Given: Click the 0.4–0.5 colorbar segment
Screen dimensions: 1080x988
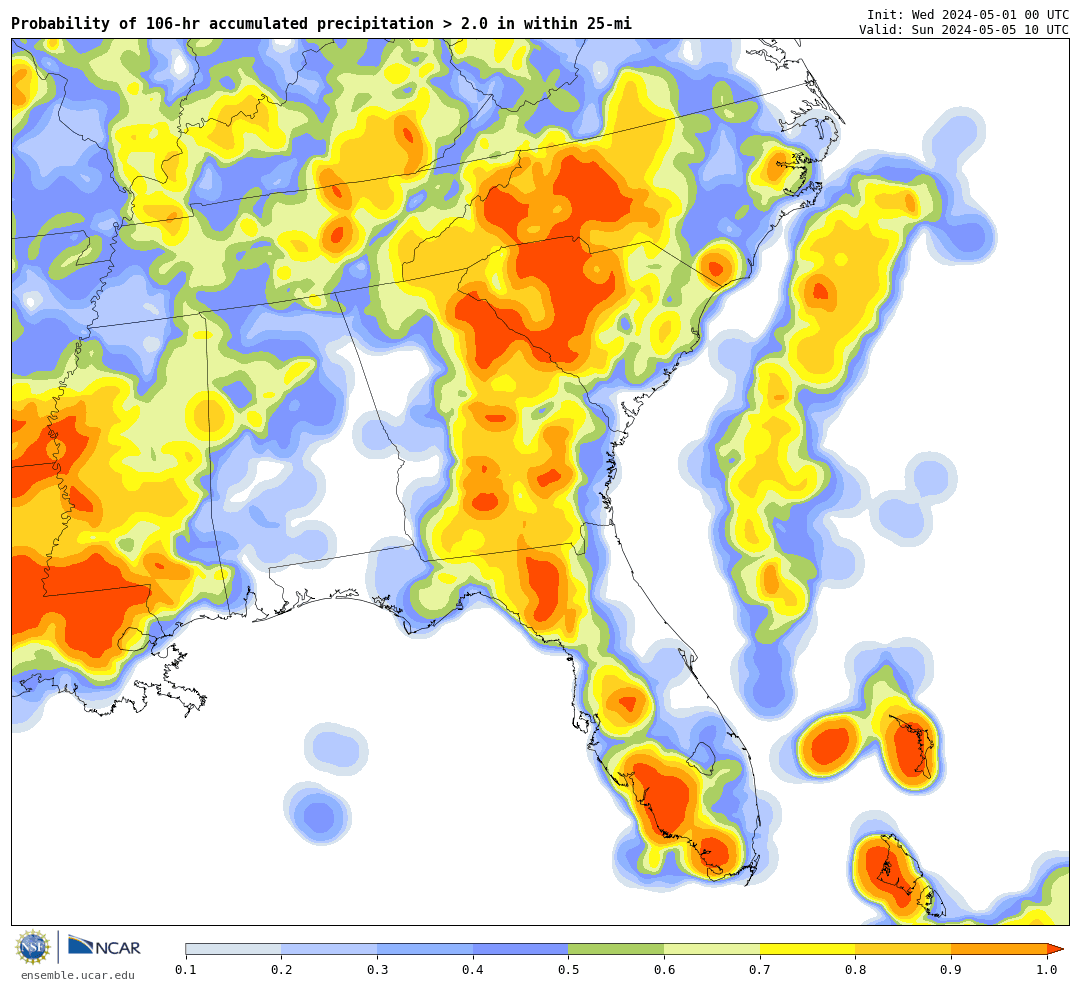Looking at the screenshot, I should click(521, 949).
